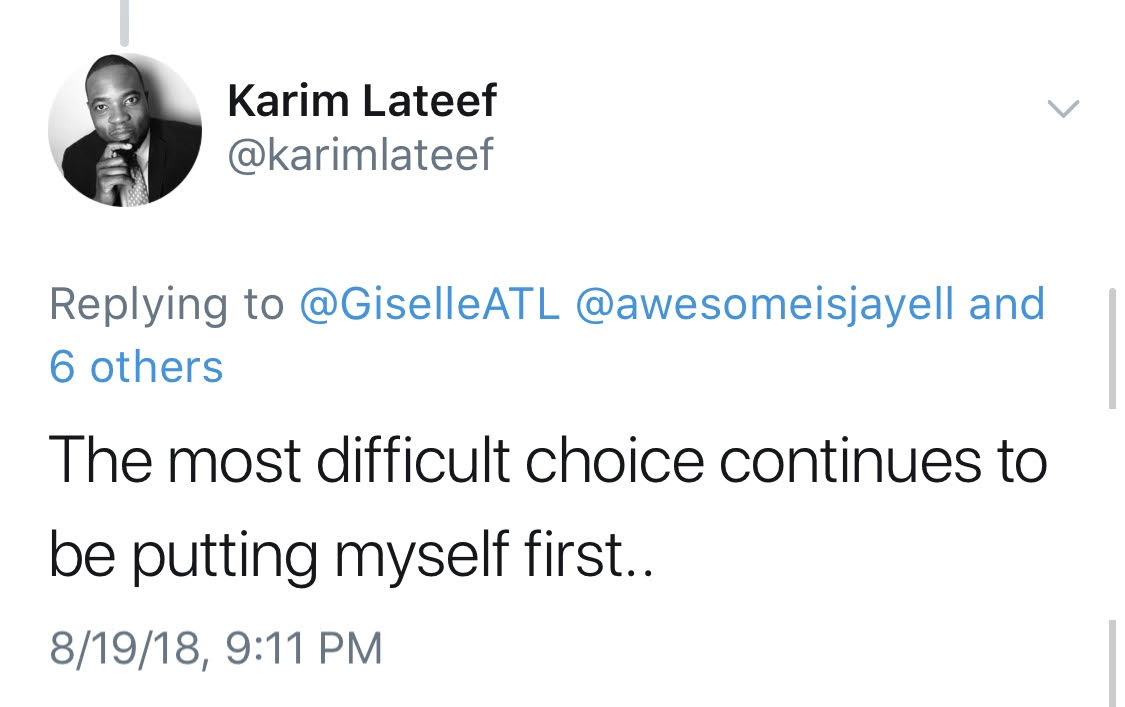Open the tweet options chevron menu
Screen dimensions: 1125x707
[x=1062, y=108]
